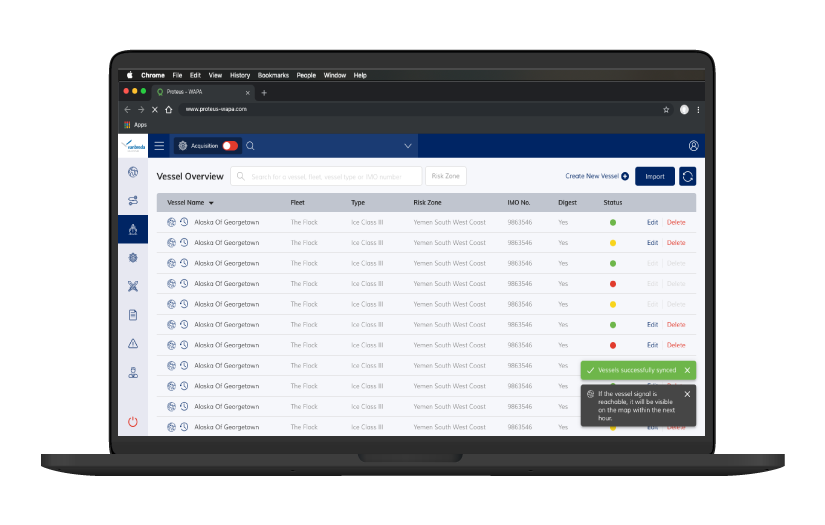Screen dimensions: 825x525
Task: Click the red power logout icon
Action: (133, 421)
